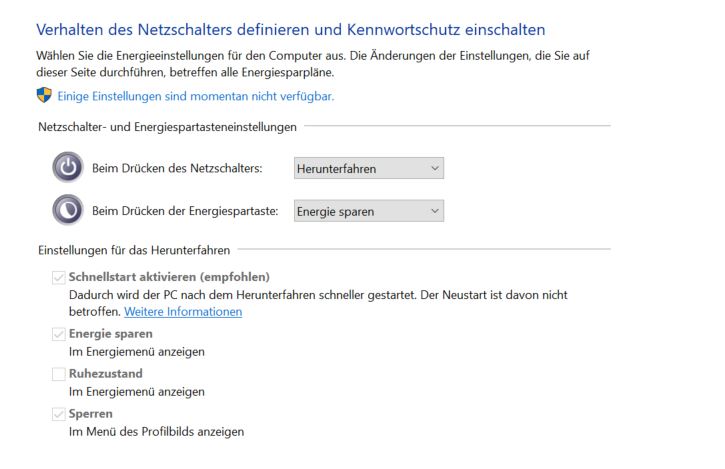Open the Netzschalter action dropdown showing Herunterfahren

(x=368, y=169)
